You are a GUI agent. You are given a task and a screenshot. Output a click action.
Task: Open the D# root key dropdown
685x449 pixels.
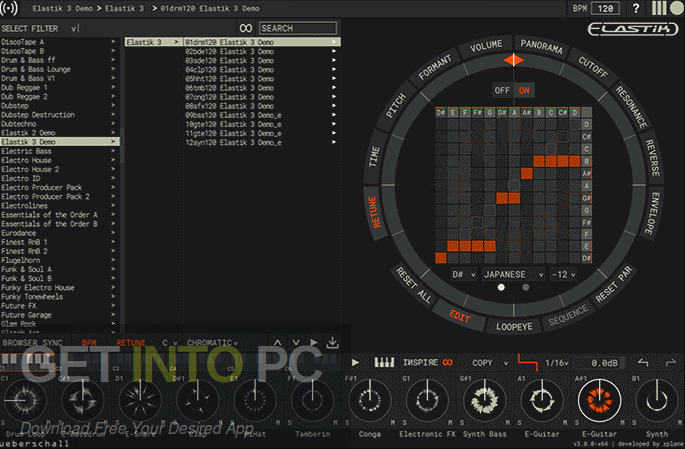point(464,275)
